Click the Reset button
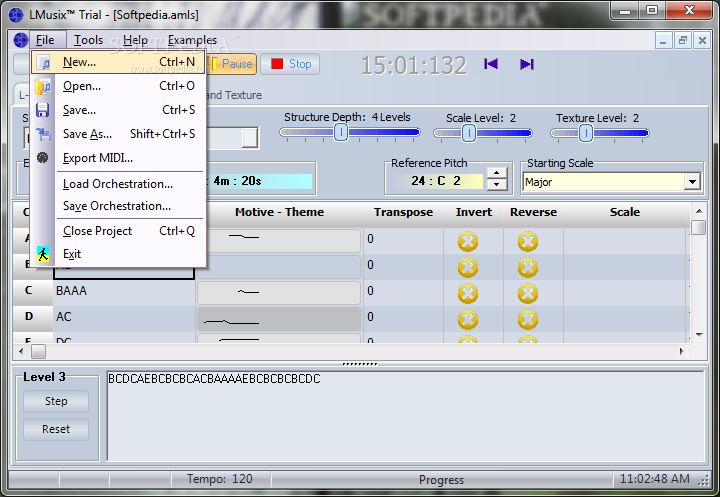Viewport: 720px width, 497px height. click(x=56, y=429)
